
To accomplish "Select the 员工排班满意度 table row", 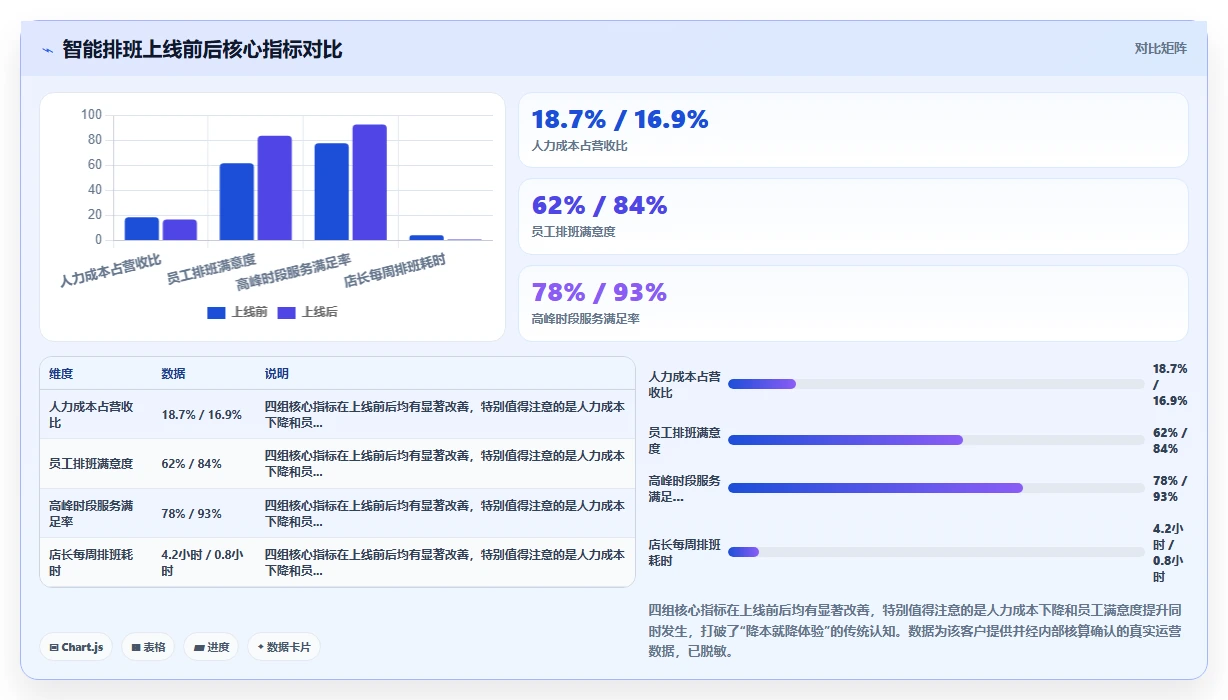I will click(337, 464).
